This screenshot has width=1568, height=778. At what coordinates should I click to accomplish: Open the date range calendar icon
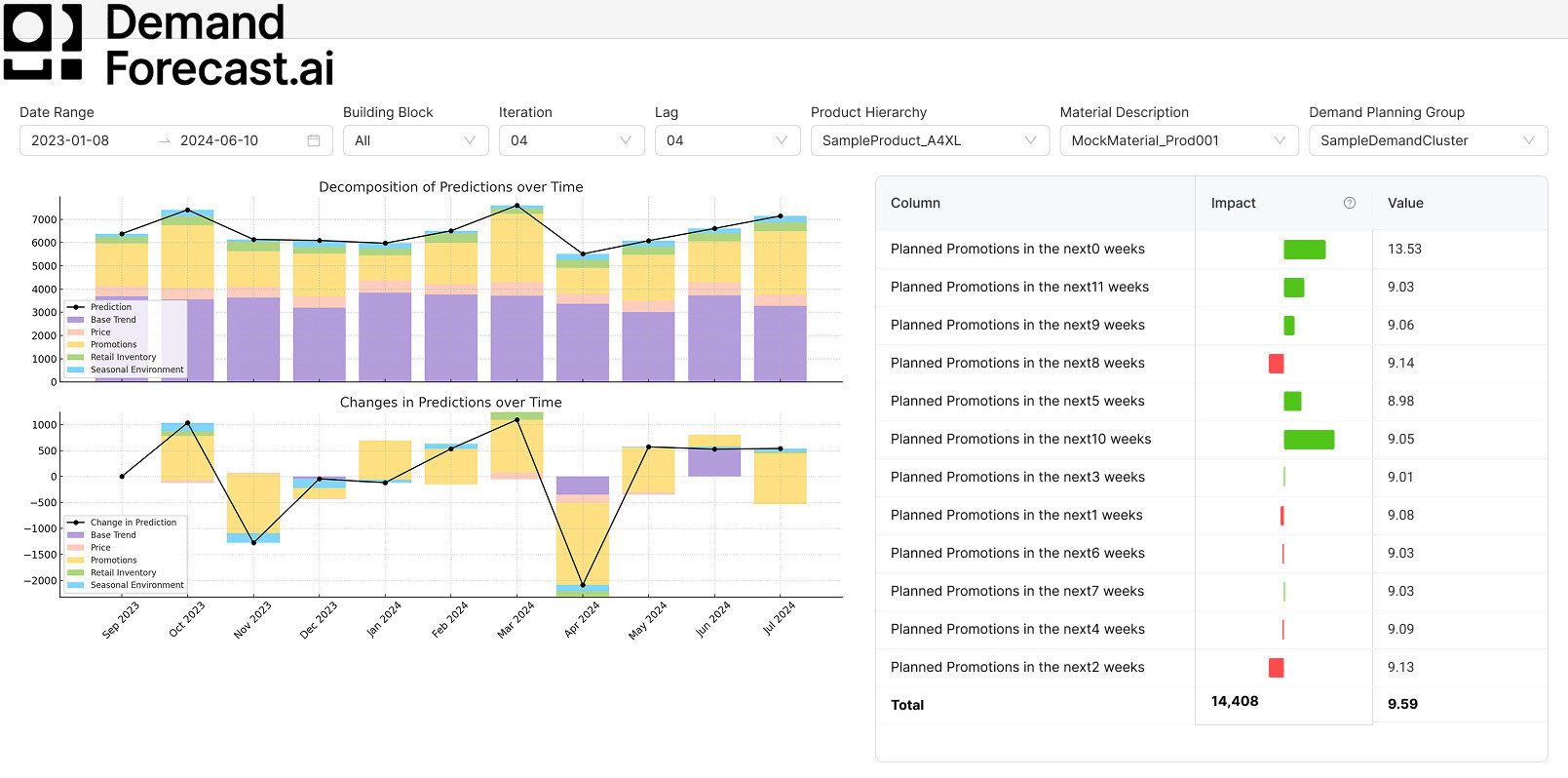tap(314, 140)
